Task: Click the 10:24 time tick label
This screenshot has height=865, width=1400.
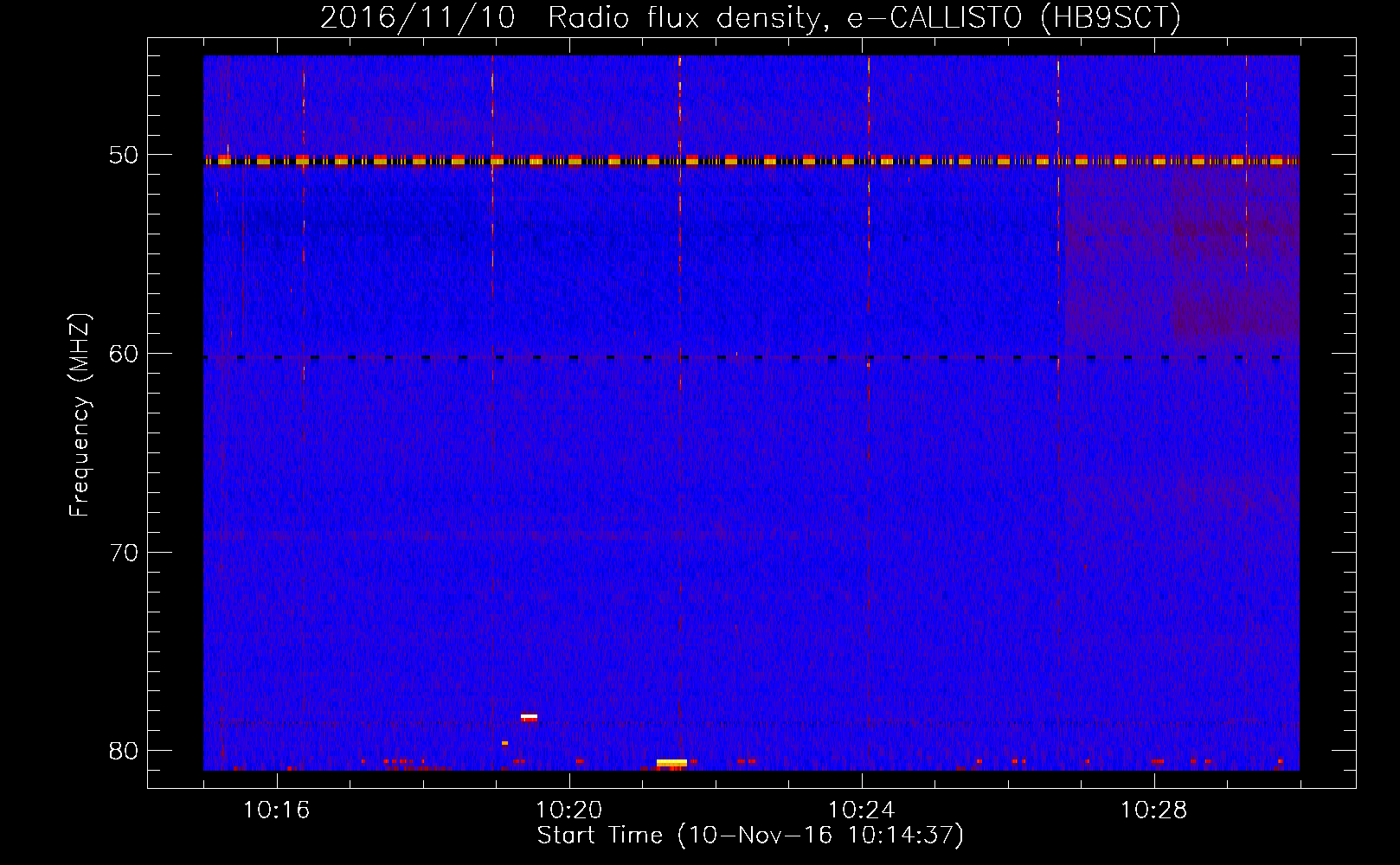Action: click(x=862, y=811)
